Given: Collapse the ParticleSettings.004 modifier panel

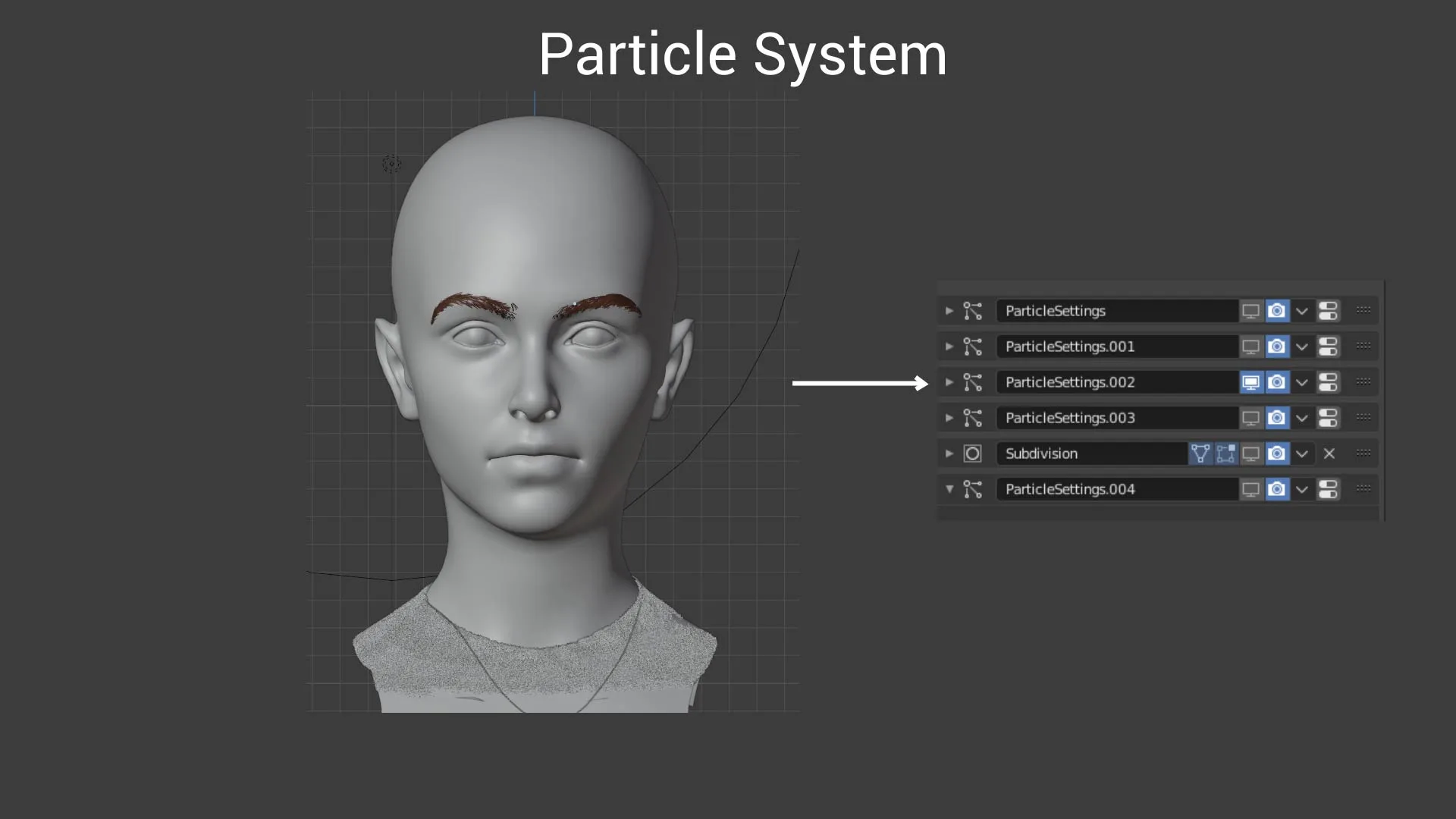Looking at the screenshot, I should [949, 489].
